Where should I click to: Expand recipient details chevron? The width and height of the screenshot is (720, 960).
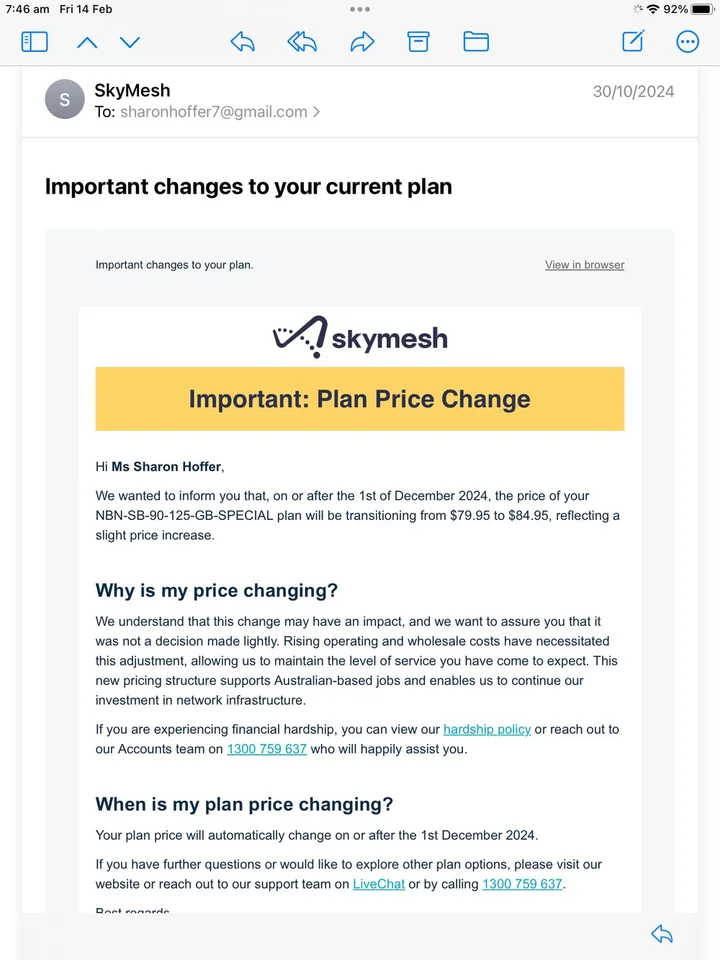coord(317,112)
